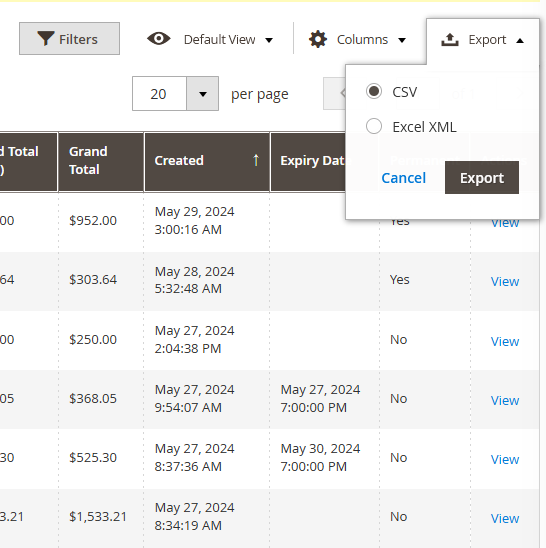Open the Columns dropdown

point(357,39)
